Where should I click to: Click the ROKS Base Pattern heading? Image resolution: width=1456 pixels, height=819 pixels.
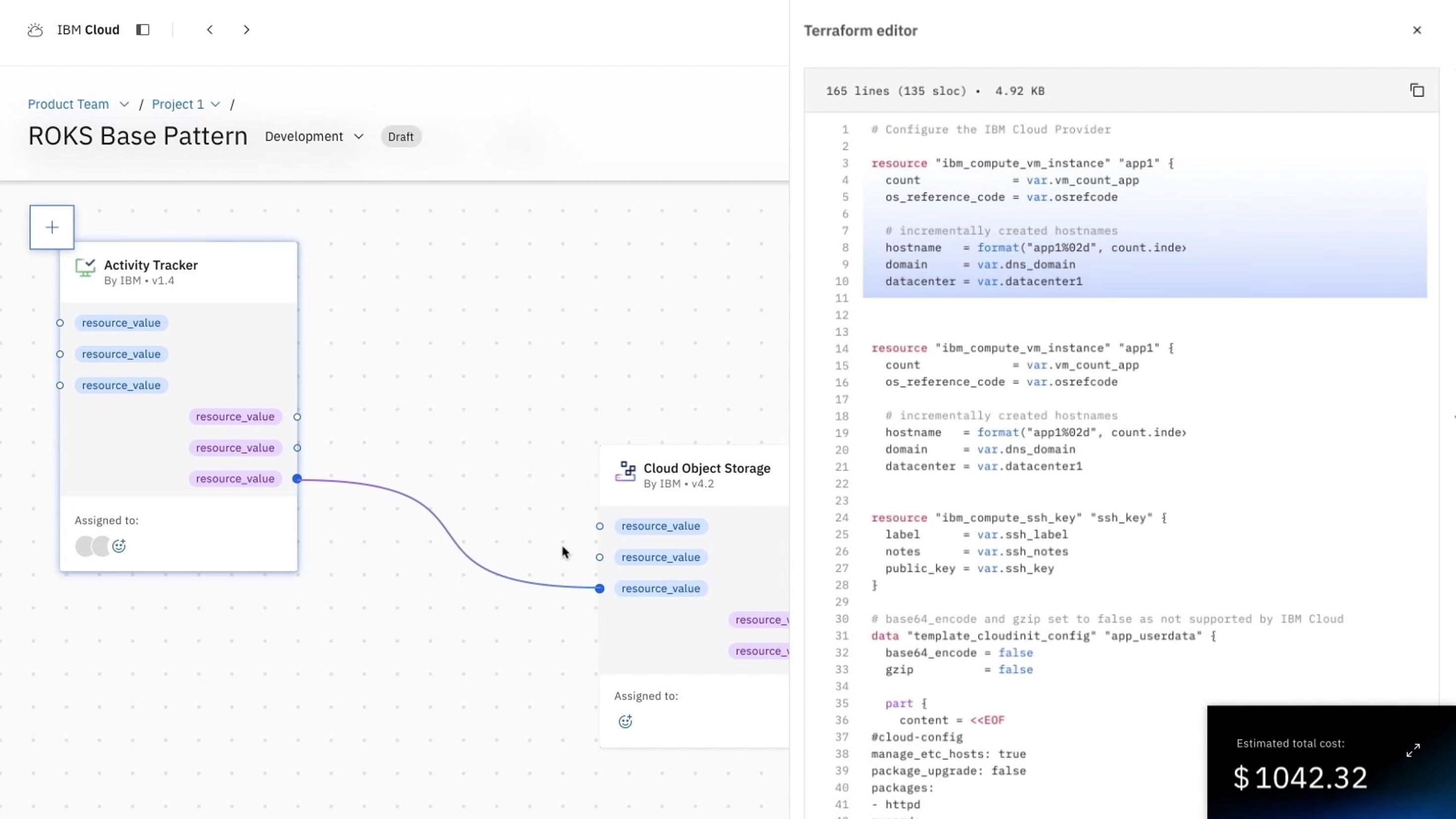pos(138,136)
